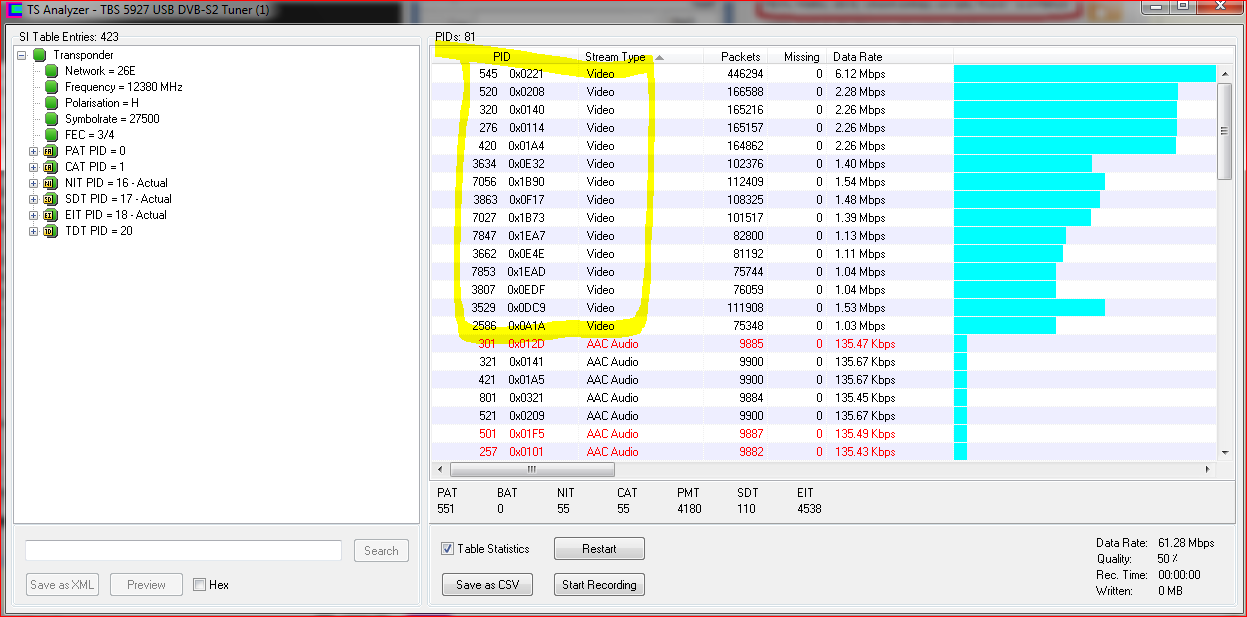
Task: Expand the CAT PID = 1 node
Action: click(33, 167)
